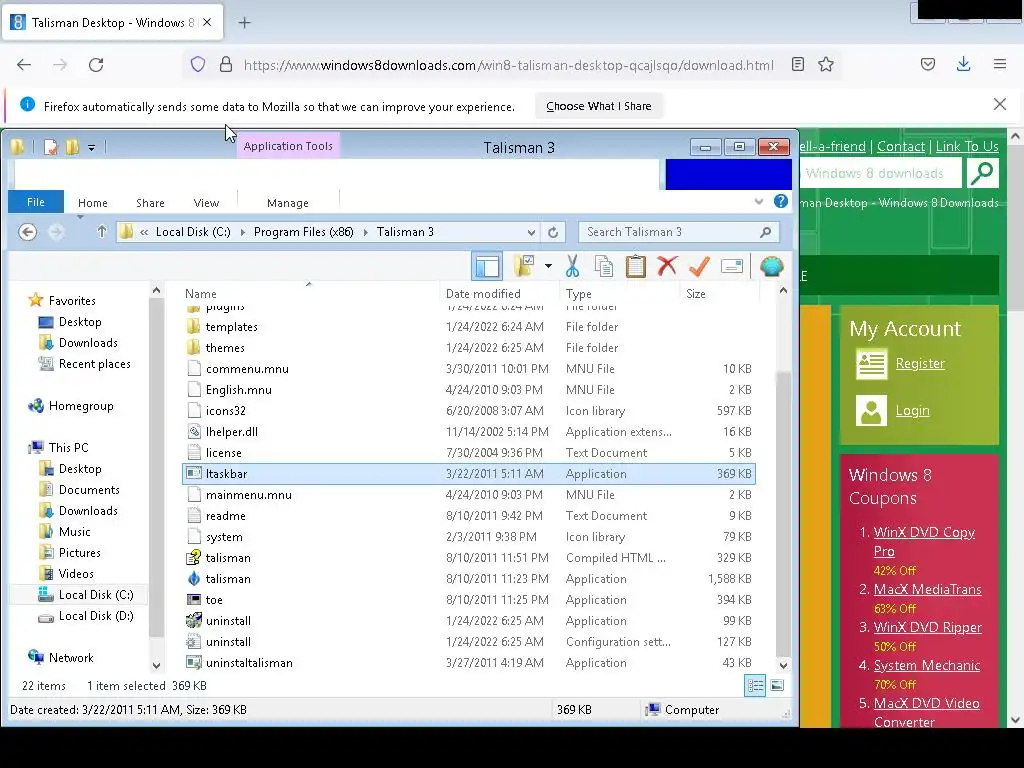This screenshot has width=1024, height=768.
Task: Click the Copy icon in Explorer toolbar
Action: pyautogui.click(x=604, y=266)
